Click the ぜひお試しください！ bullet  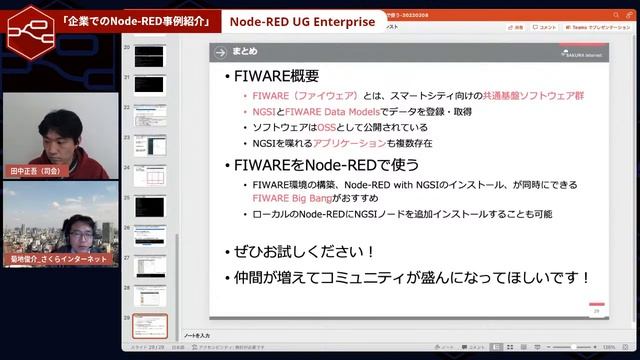pyautogui.click(x=304, y=252)
